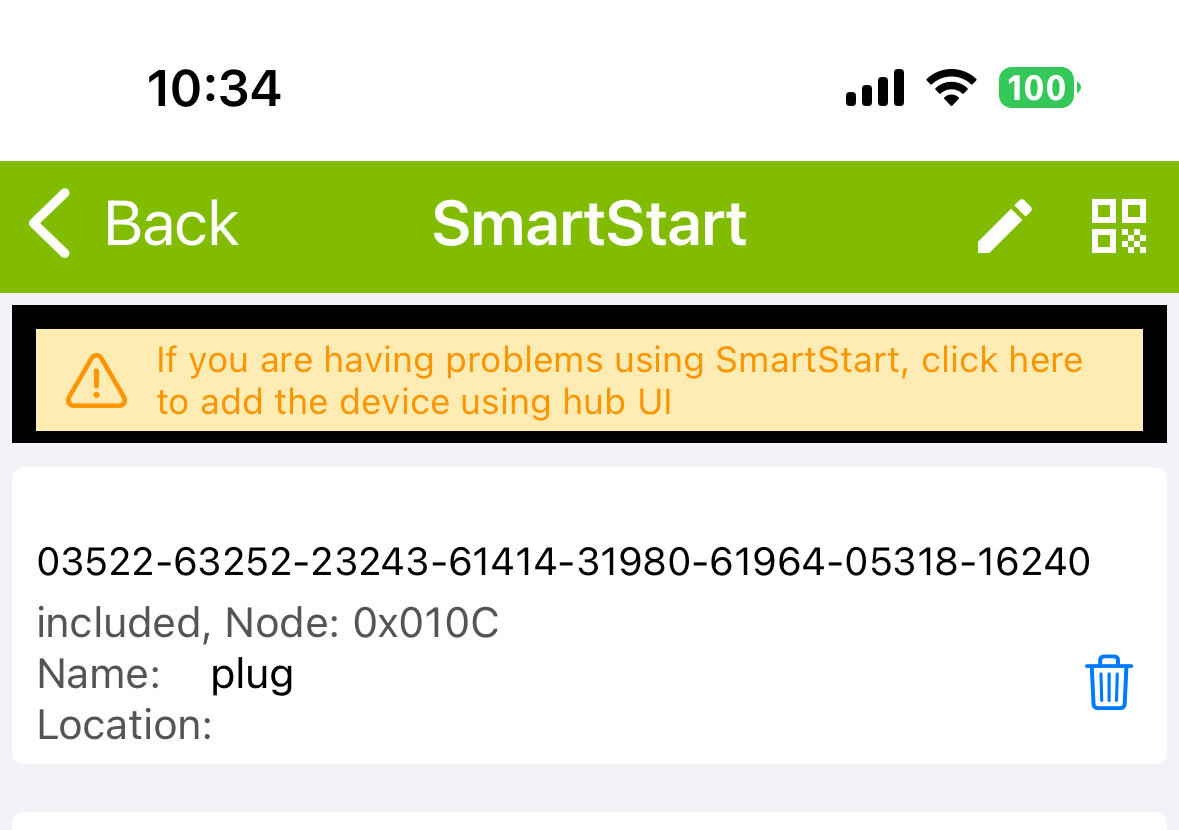Screen dimensions: 1179x830
Task: Tap the 'Name:' field label
Action: tap(99, 675)
